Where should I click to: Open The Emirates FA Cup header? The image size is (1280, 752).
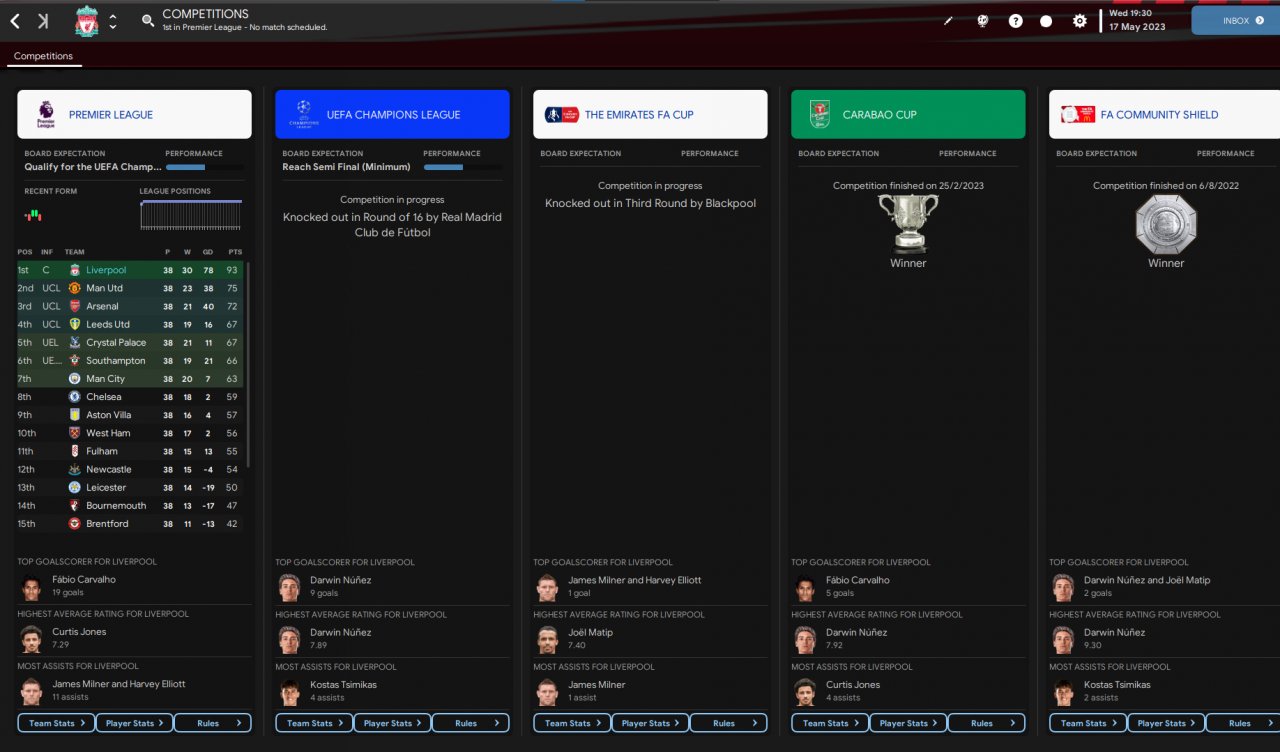click(x=650, y=114)
